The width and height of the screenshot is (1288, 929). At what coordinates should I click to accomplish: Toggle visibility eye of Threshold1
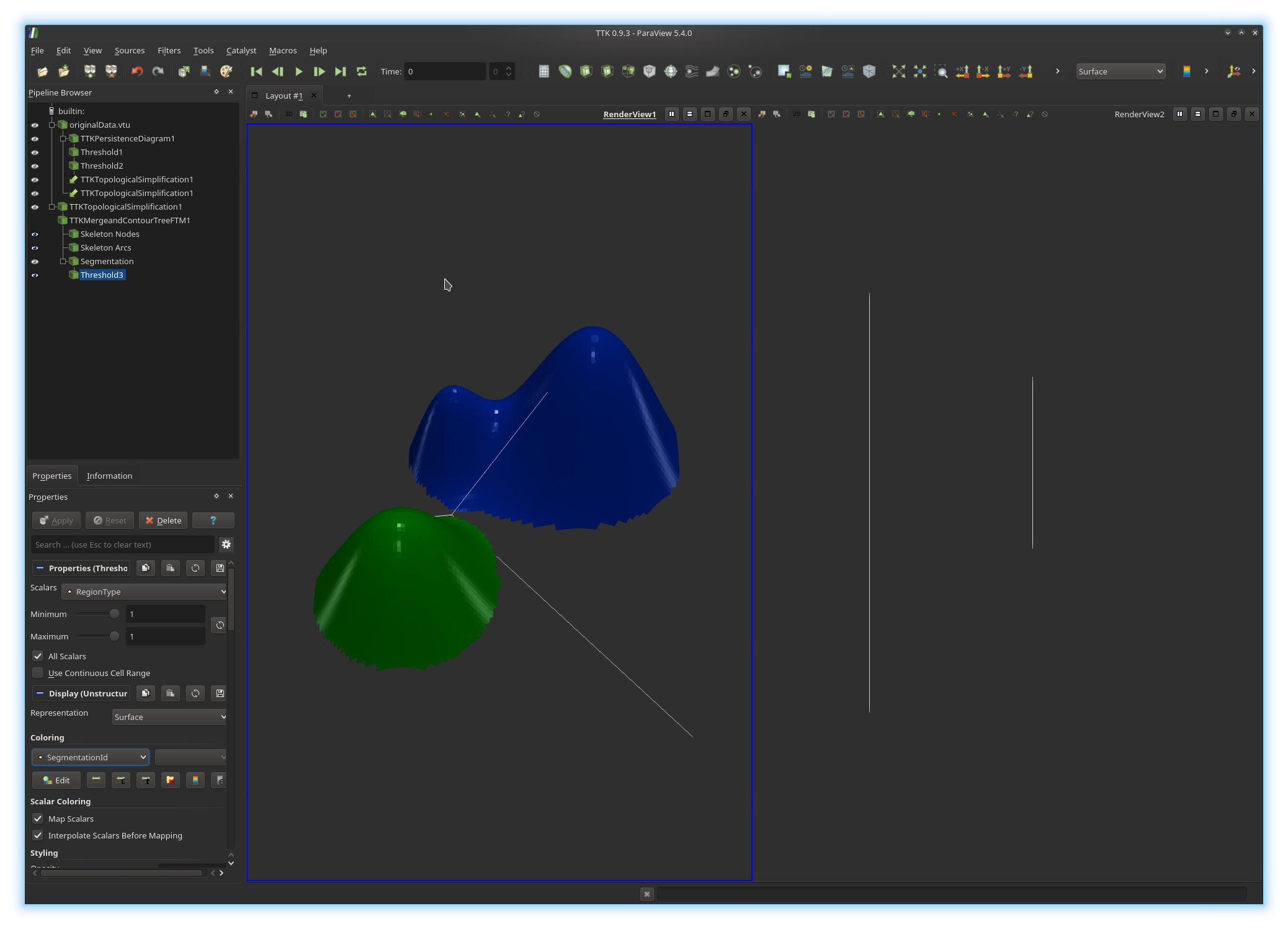click(x=35, y=153)
